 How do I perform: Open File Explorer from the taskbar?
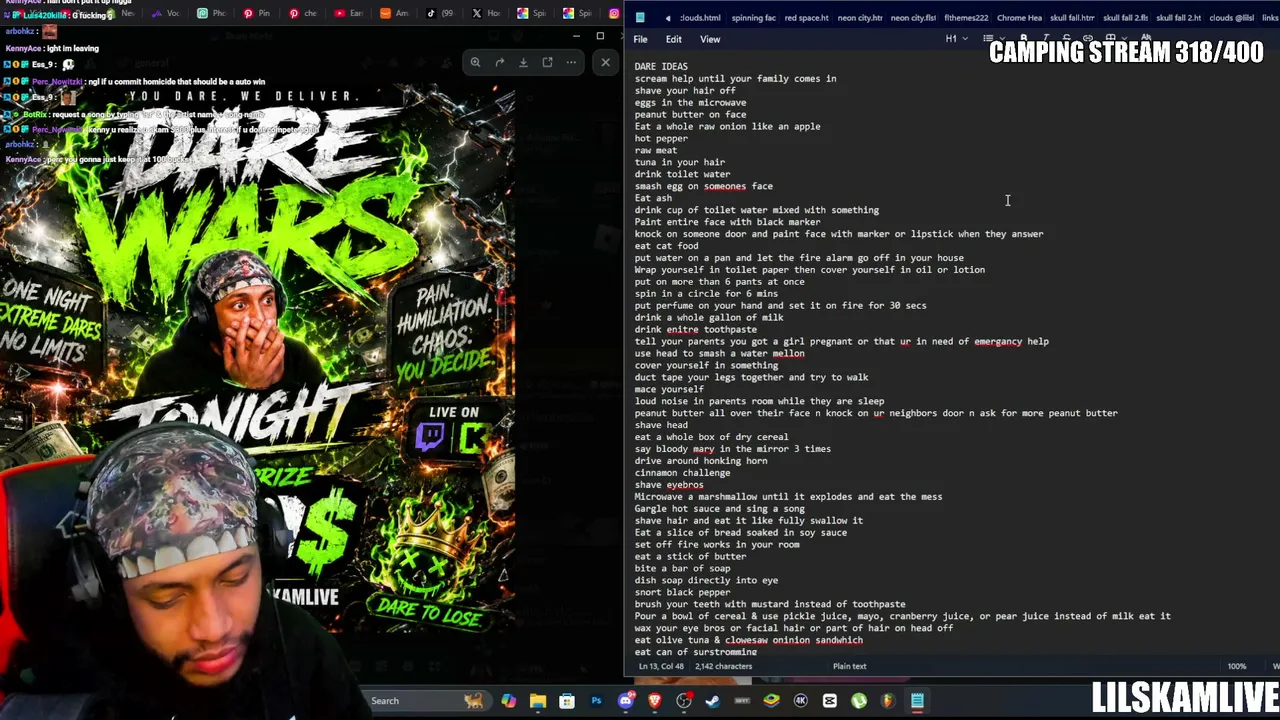tap(538, 701)
